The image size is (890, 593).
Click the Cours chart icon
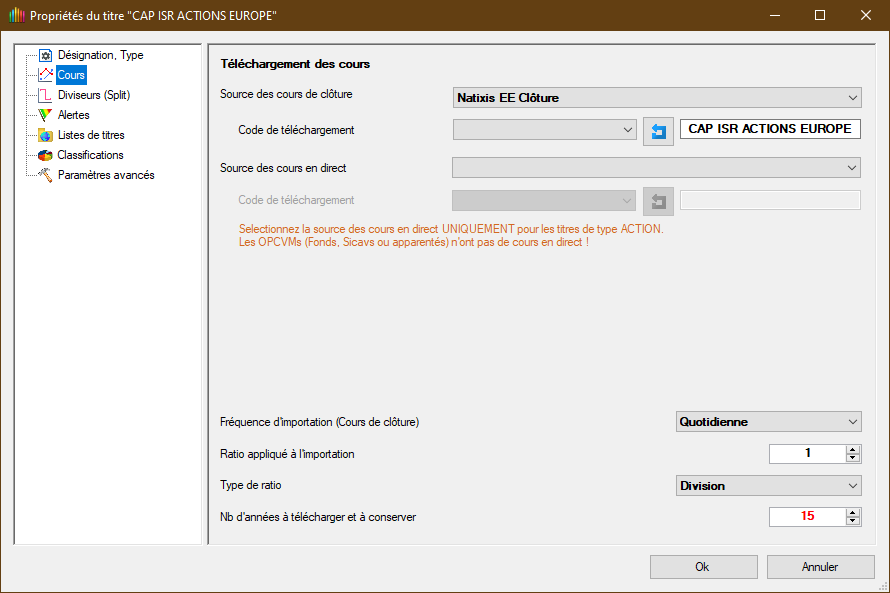(x=45, y=75)
